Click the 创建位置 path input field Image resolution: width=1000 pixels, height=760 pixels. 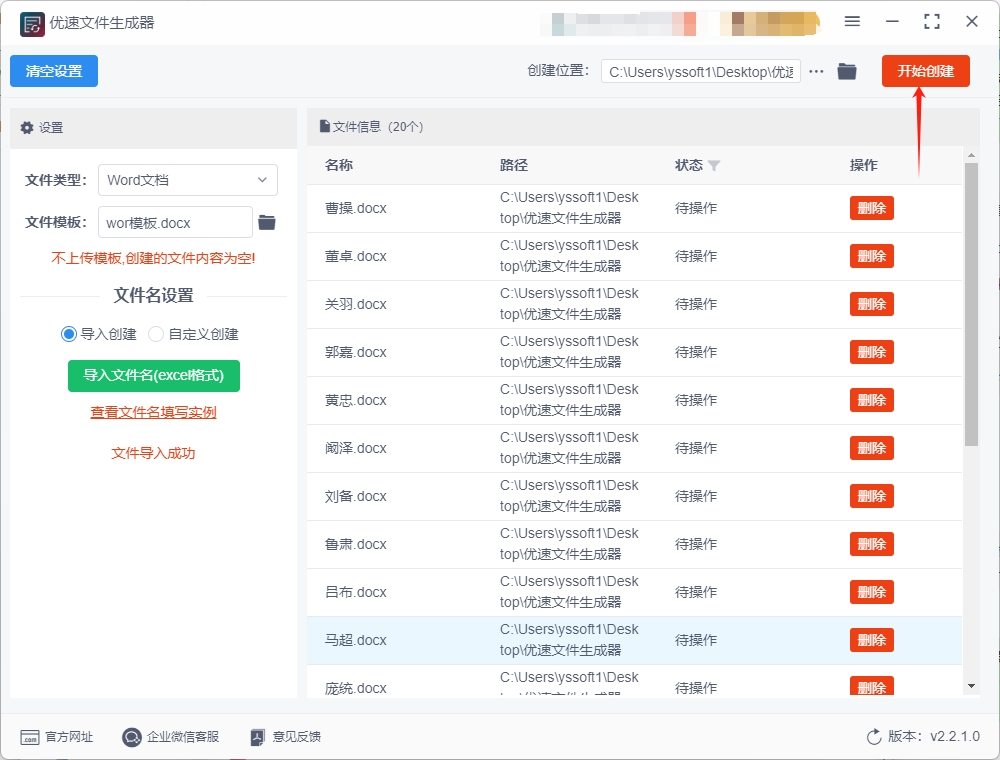(700, 72)
